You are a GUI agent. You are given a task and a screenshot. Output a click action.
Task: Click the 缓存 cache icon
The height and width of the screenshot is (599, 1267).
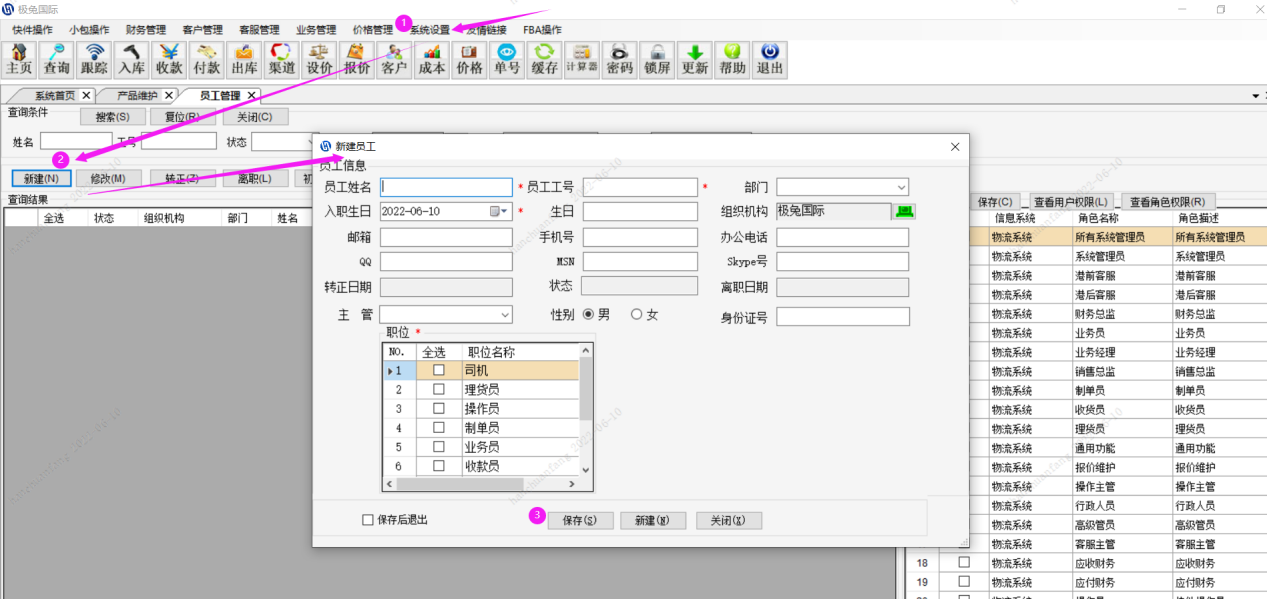pyautogui.click(x=543, y=60)
